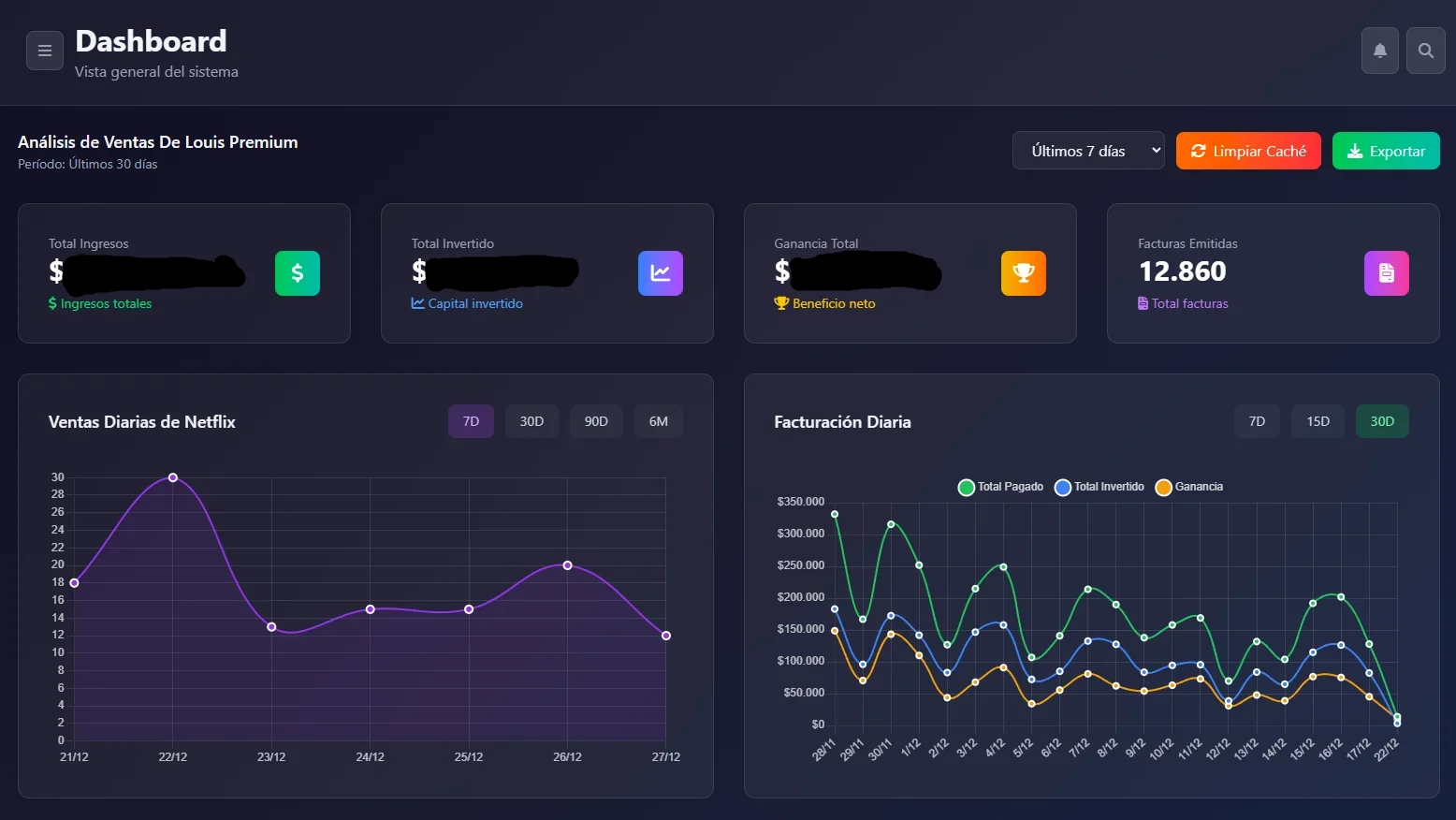This screenshot has height=820, width=1456.
Task: Export data with the Exportar button
Action: click(x=1386, y=151)
